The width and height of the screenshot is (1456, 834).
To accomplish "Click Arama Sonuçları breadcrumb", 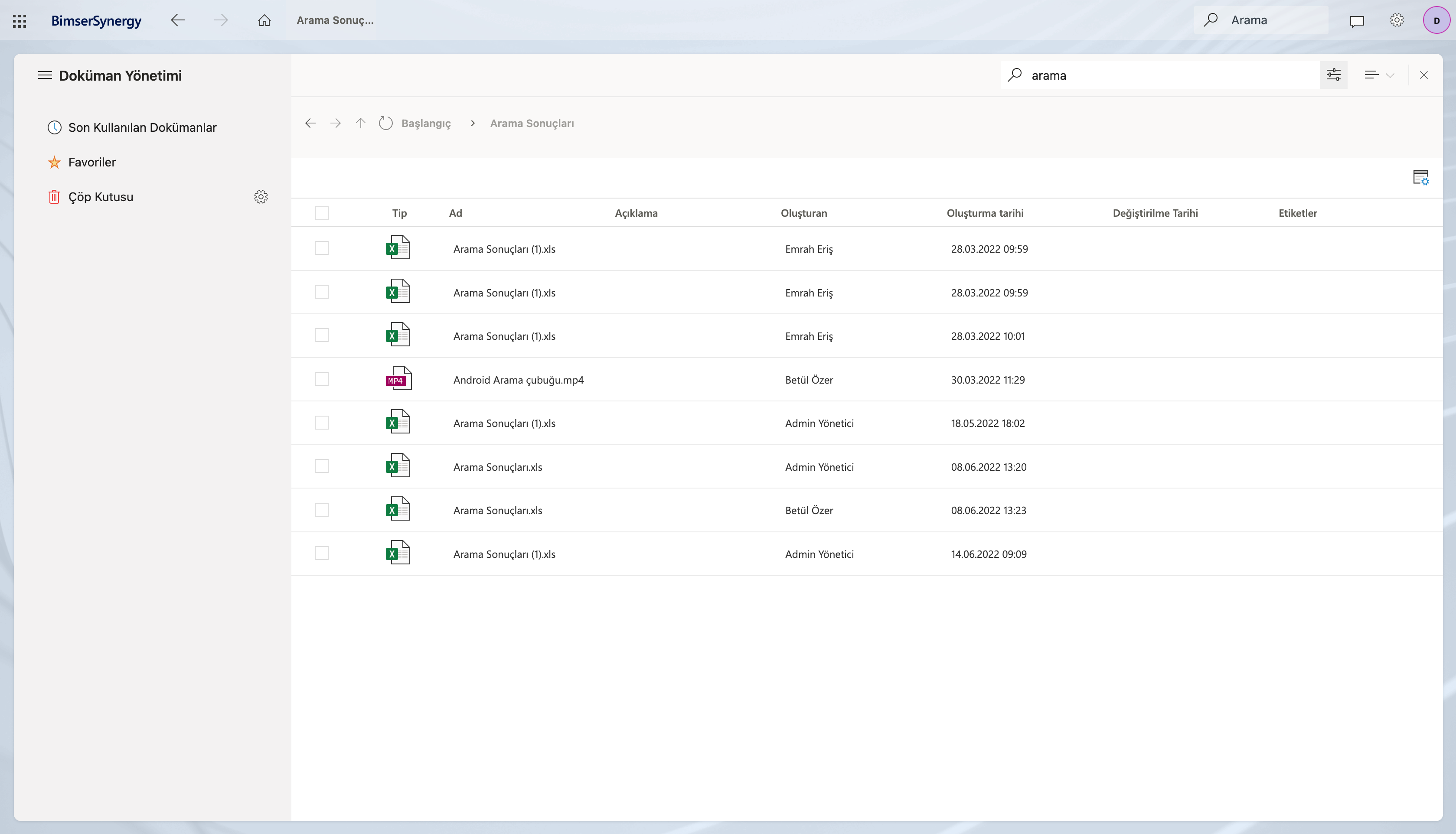I will 532,123.
